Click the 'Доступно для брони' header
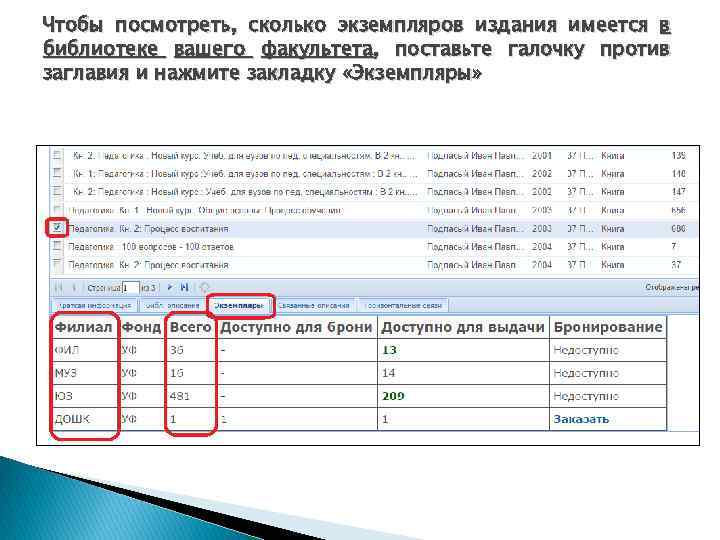The width and height of the screenshot is (720, 540). coord(296,327)
